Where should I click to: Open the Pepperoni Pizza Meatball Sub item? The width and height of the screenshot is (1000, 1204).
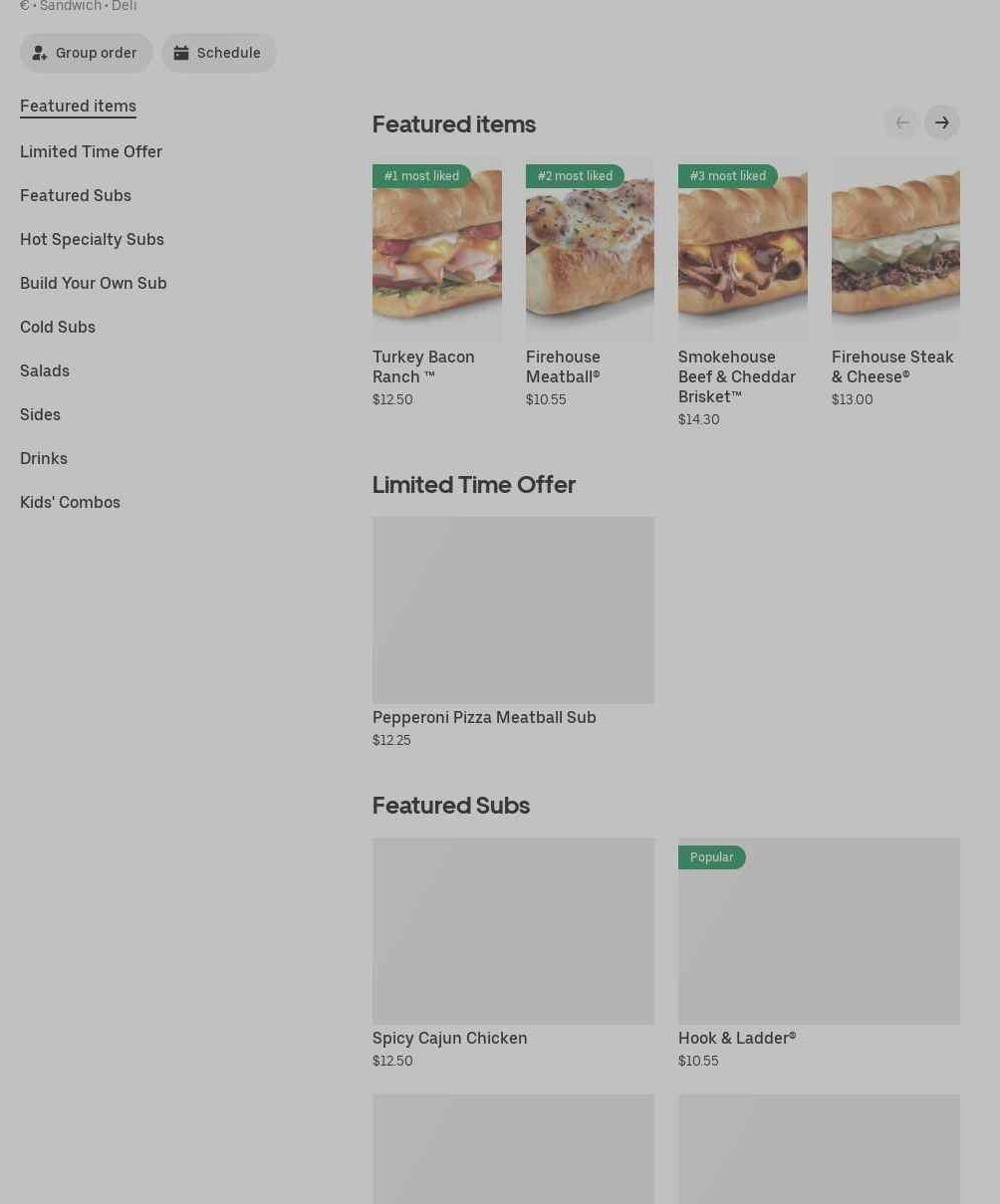point(513,610)
